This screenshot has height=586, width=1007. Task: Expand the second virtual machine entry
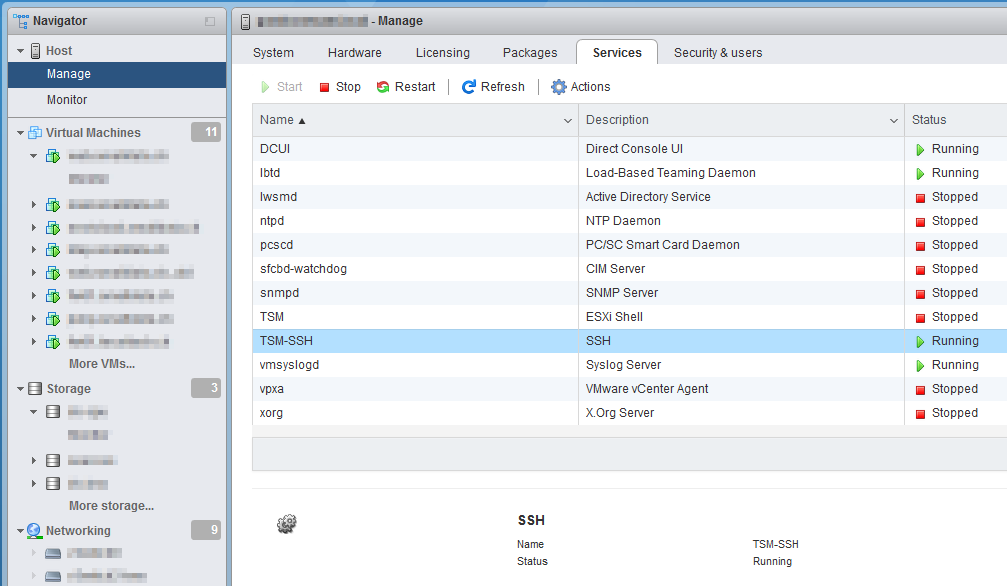(x=33, y=204)
